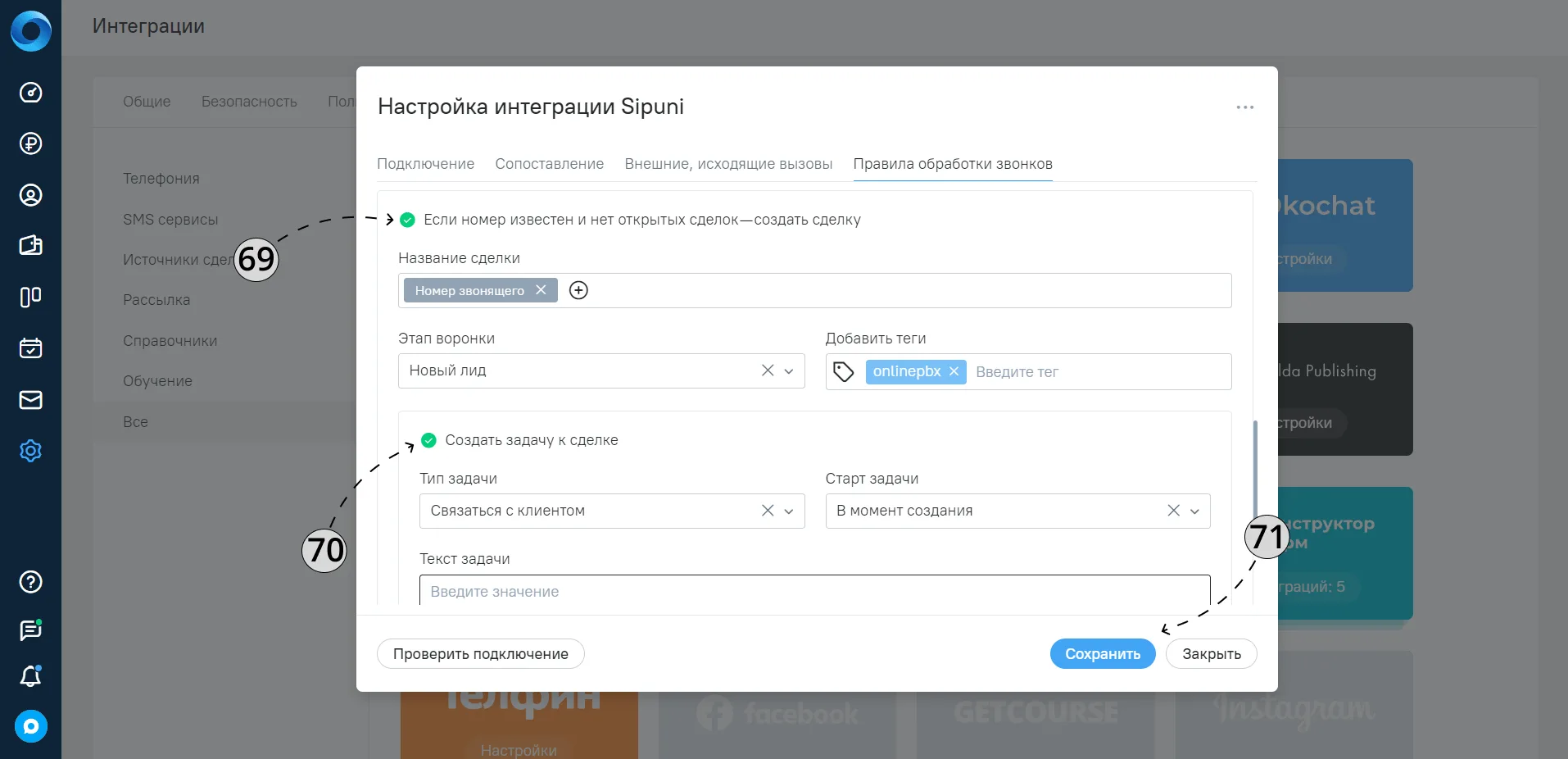Open the dashboard gauge icon in sidebar
The width and height of the screenshot is (1568, 759).
(x=30, y=93)
